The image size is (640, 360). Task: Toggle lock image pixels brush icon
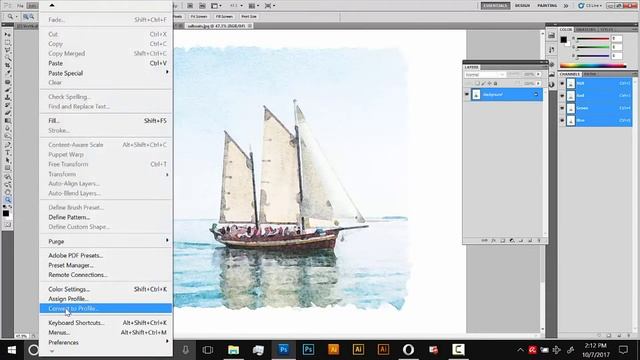[x=483, y=84]
